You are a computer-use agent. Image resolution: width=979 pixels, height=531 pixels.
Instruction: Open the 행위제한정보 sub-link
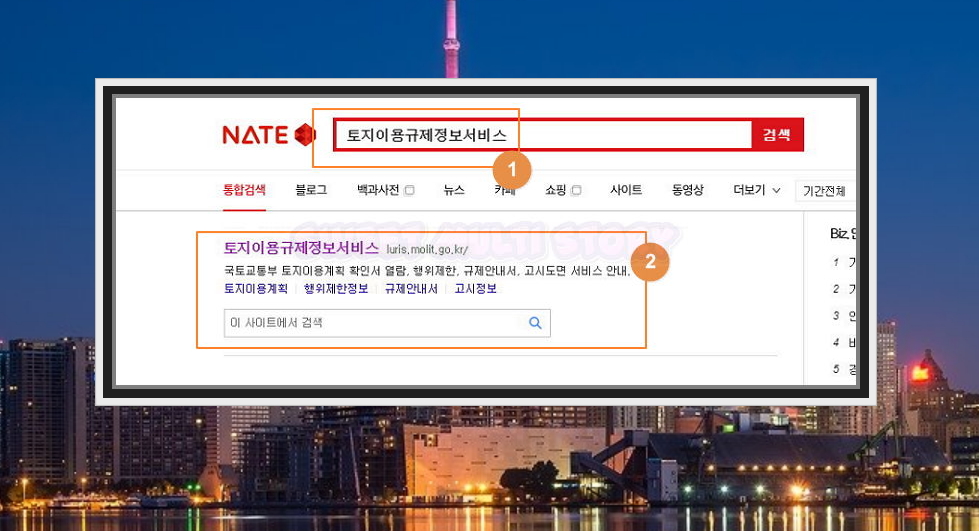click(336, 289)
